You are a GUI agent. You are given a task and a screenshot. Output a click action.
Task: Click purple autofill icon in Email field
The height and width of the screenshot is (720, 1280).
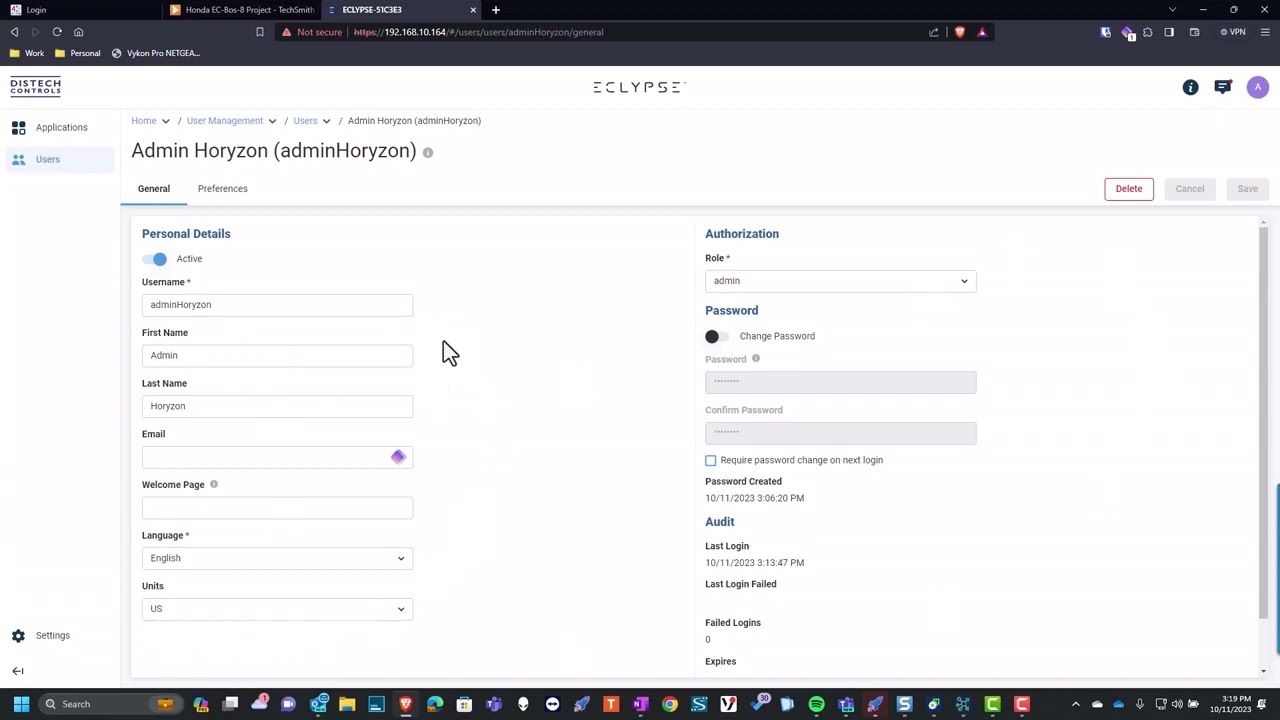coord(398,457)
